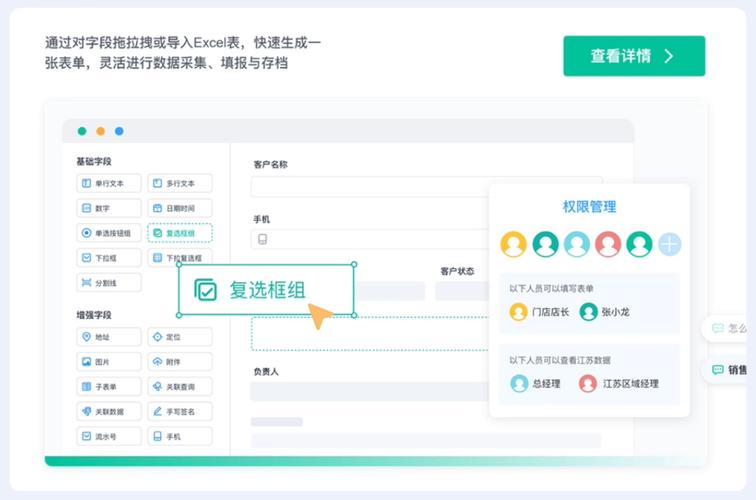
Task: Select the 单选按钮组 radio field
Action: point(109,233)
